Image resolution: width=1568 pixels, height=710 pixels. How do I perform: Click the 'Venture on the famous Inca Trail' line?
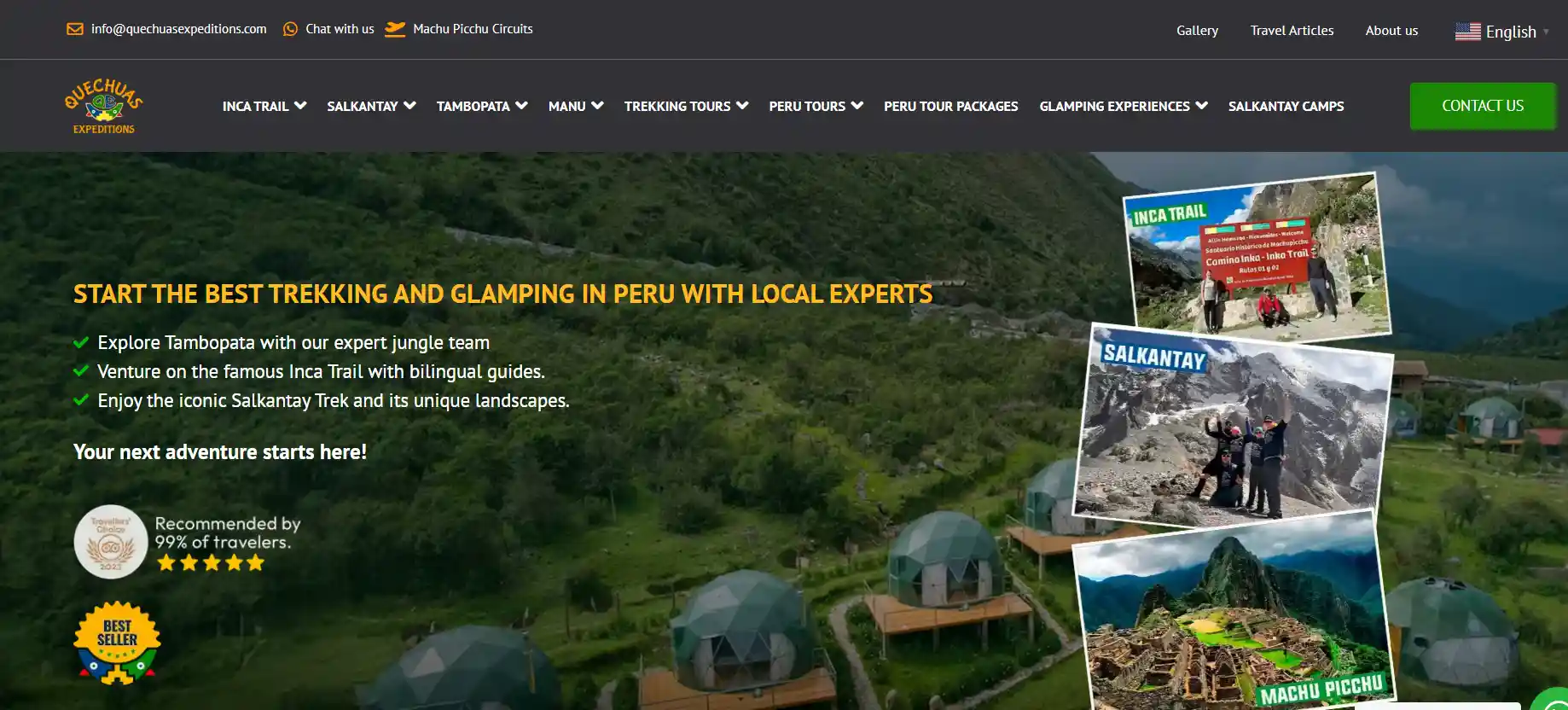click(x=321, y=372)
